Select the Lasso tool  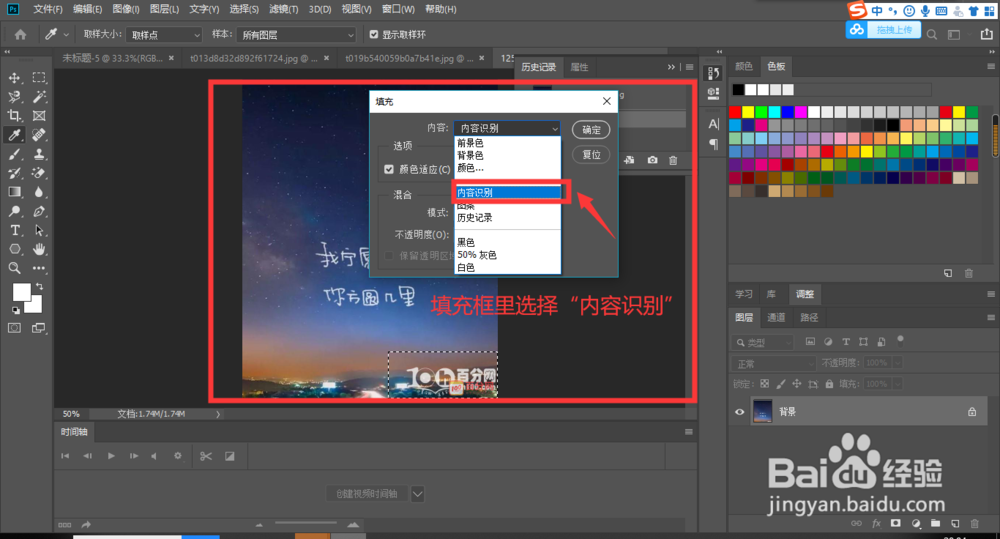tap(14, 97)
